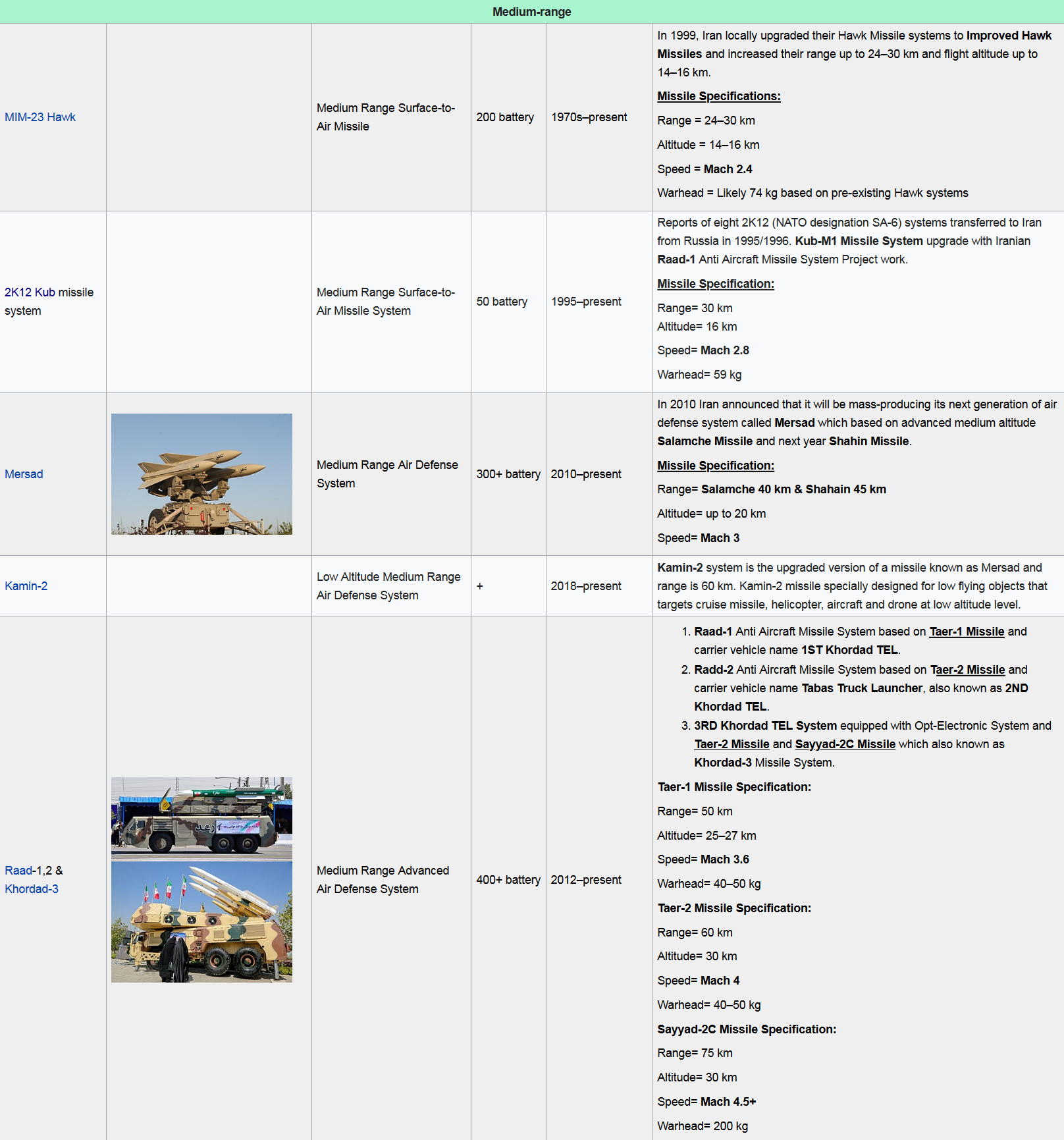Click 'Speed = Mach 2.4' text
This screenshot has height=1140, width=1064.
(705, 169)
